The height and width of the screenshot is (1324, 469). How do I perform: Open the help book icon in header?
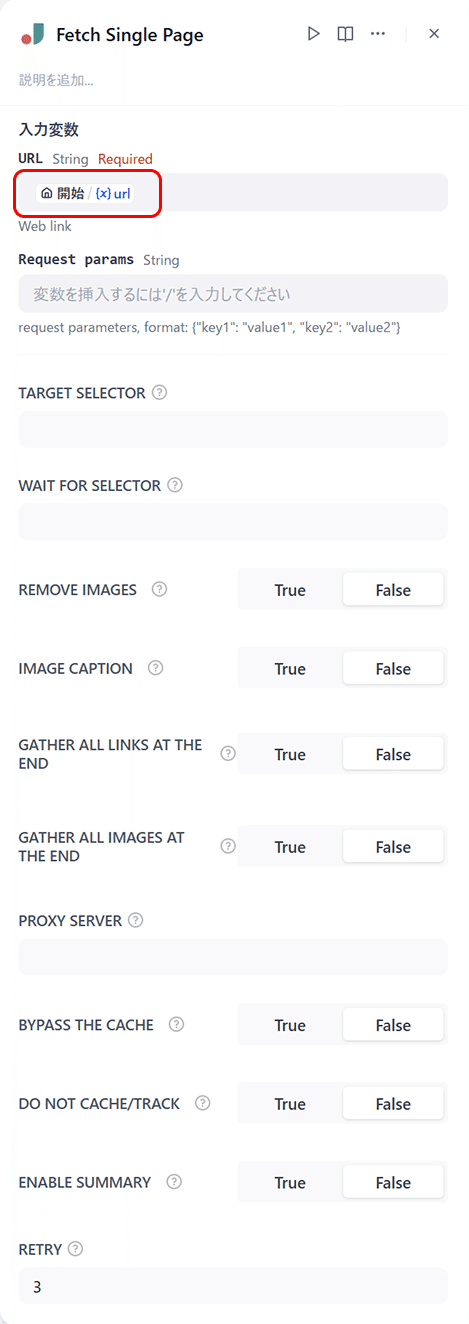(x=345, y=34)
